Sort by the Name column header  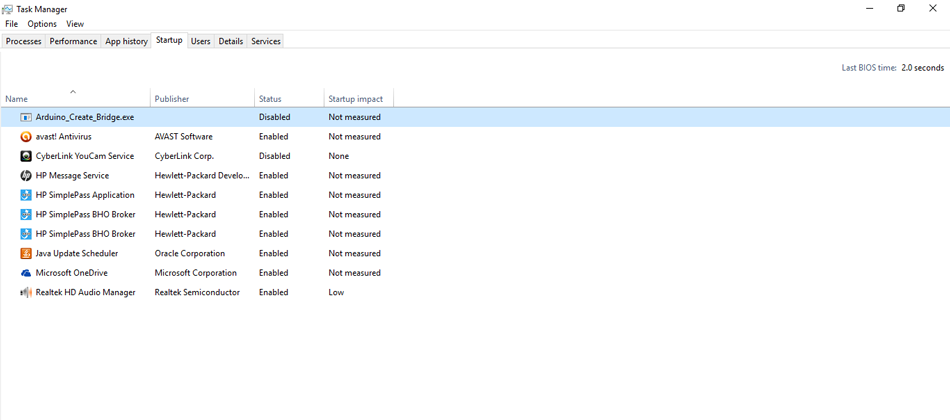tap(75, 98)
